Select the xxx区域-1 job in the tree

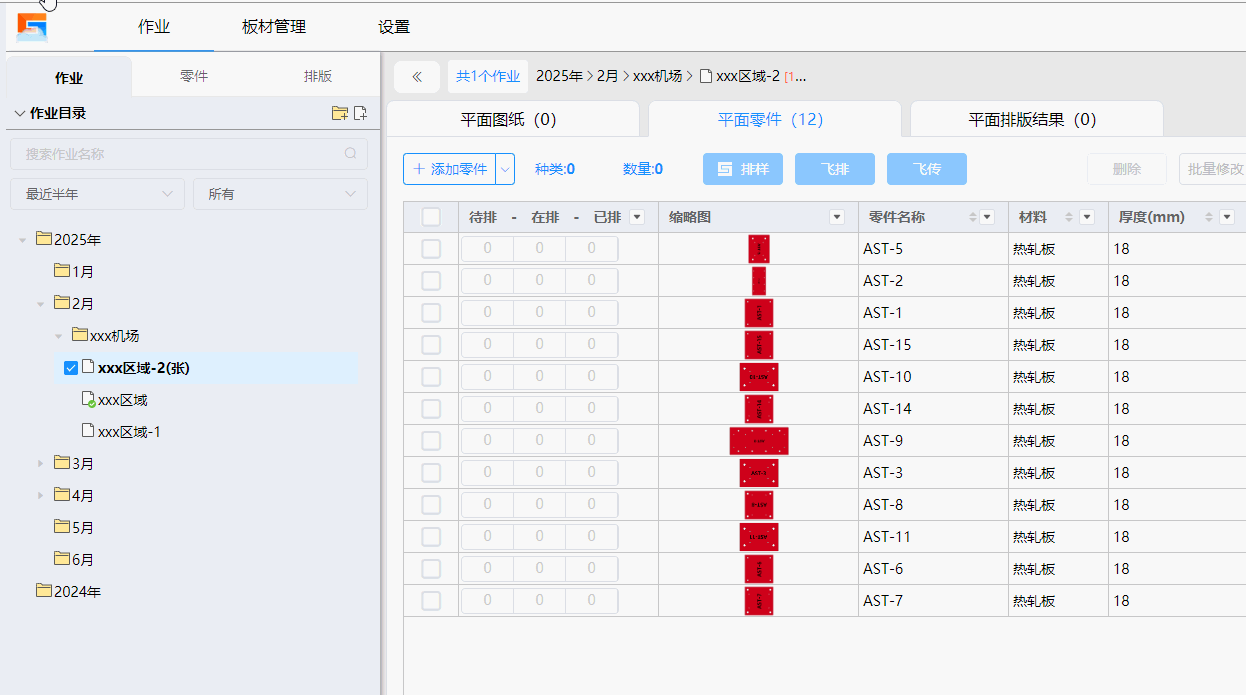pos(128,432)
